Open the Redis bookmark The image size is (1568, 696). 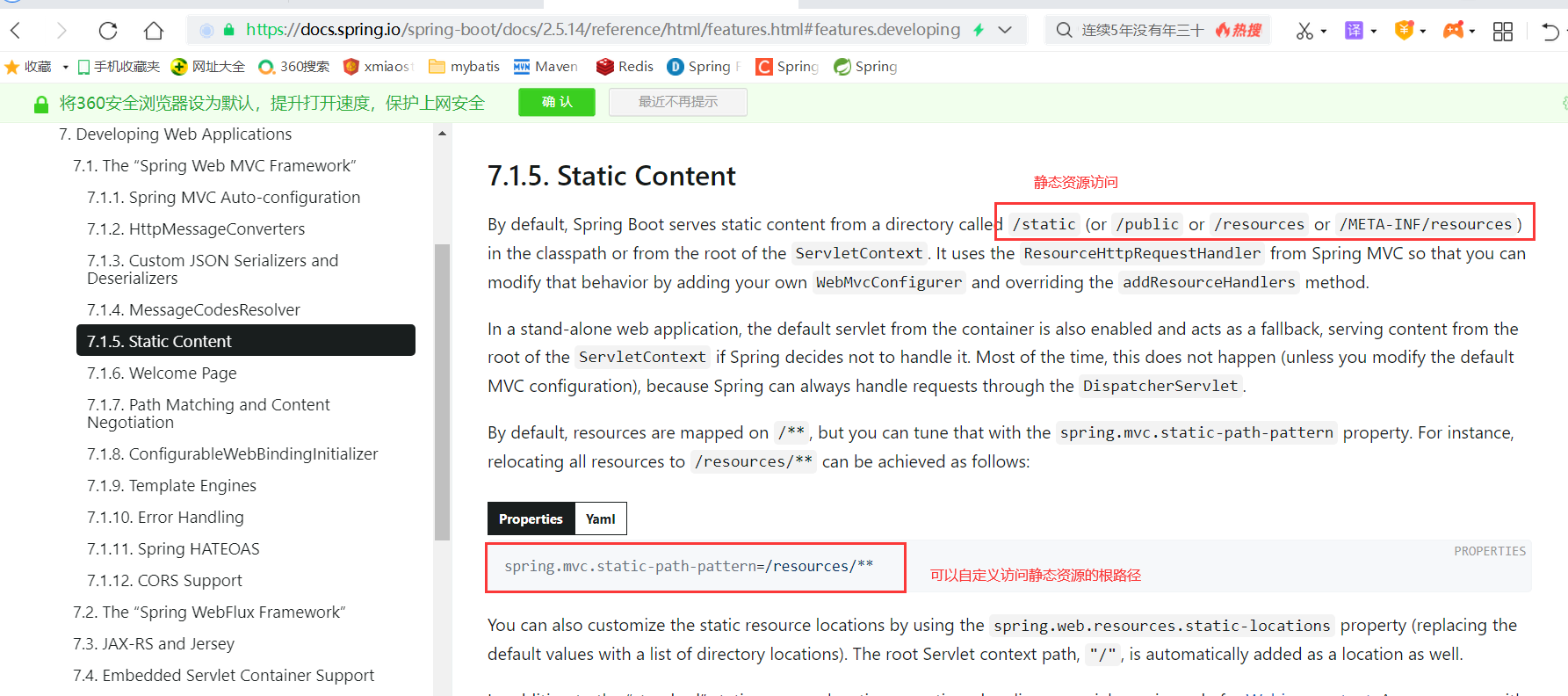click(625, 67)
